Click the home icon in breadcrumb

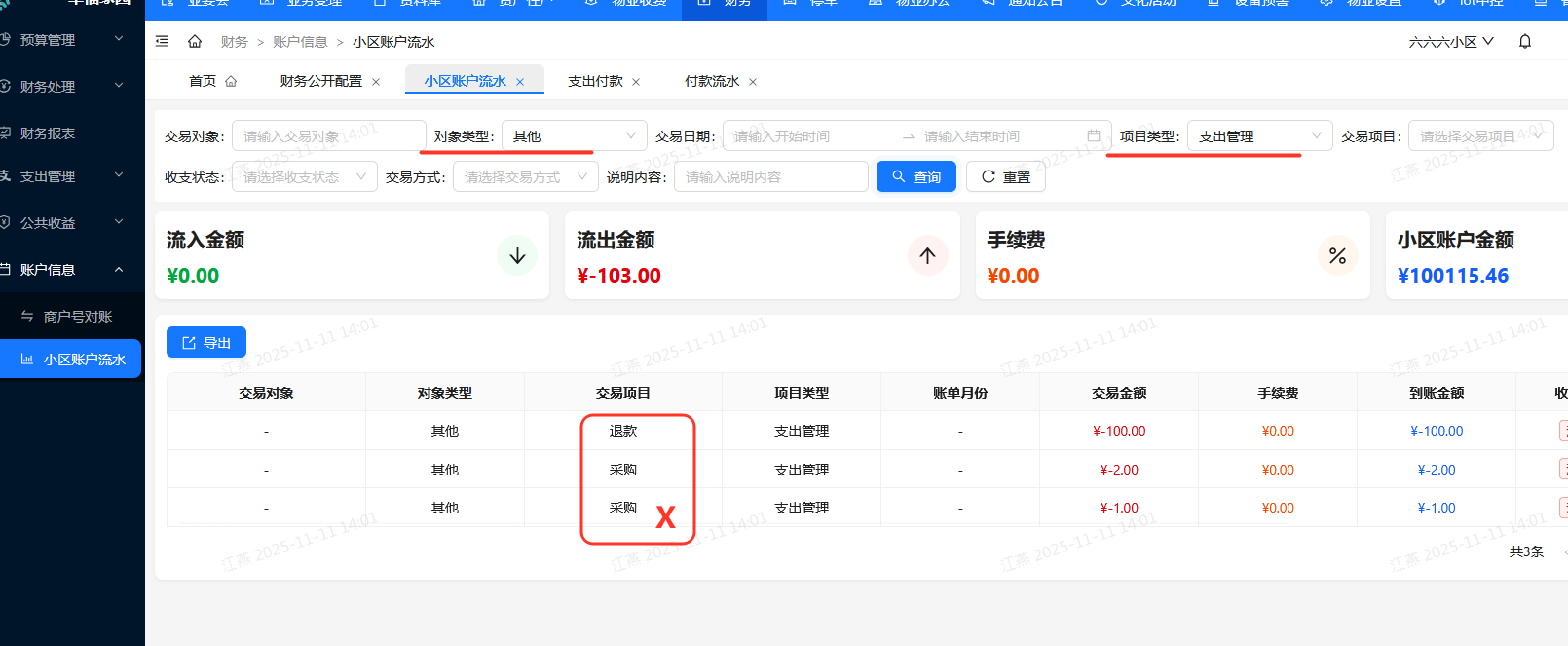[195, 42]
